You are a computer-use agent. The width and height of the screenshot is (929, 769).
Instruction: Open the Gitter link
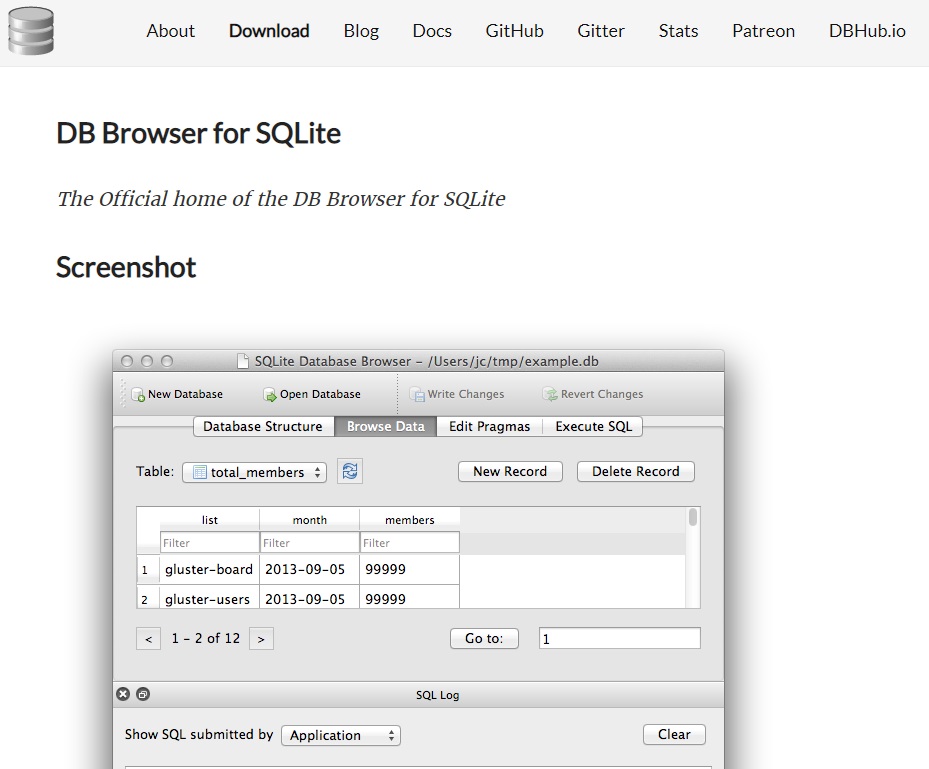tap(601, 31)
